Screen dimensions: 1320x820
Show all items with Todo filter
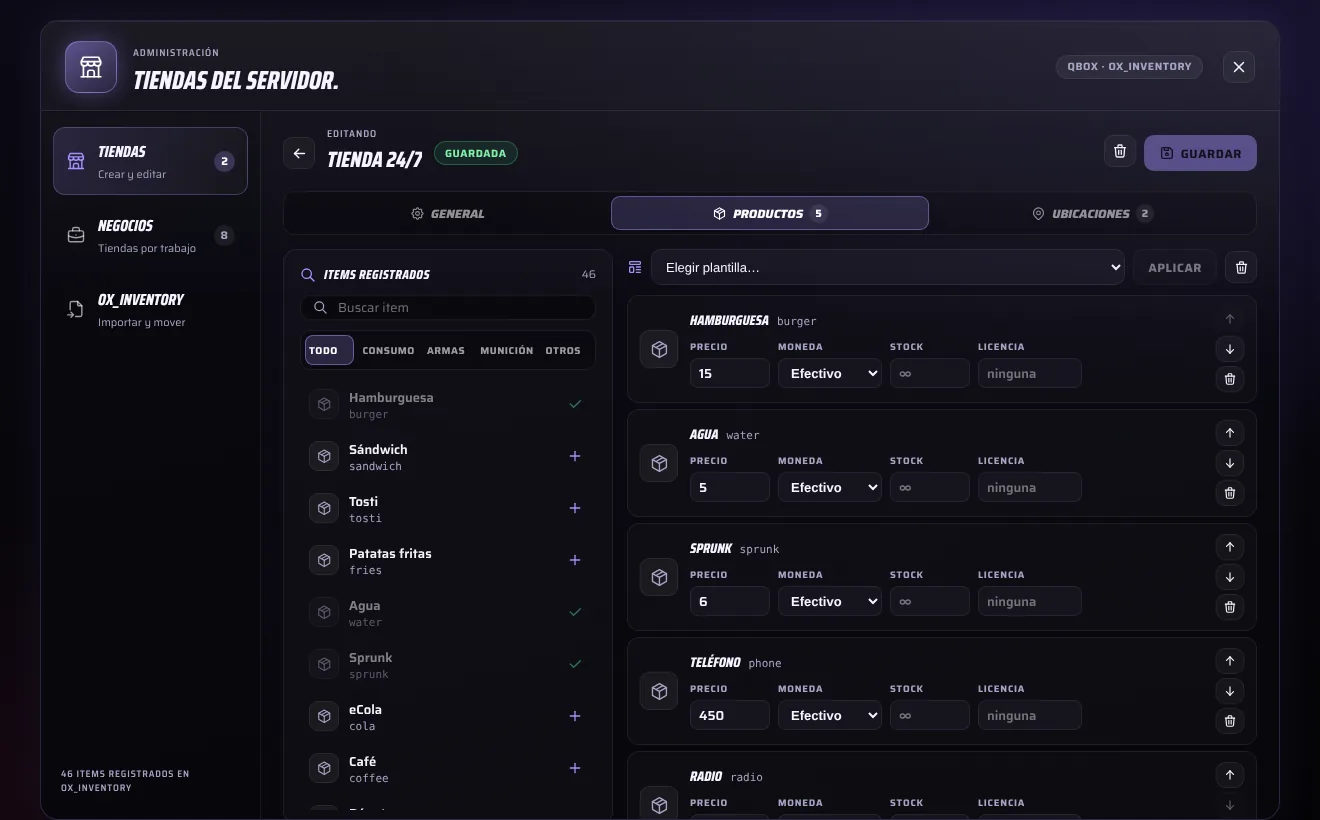[329, 351]
